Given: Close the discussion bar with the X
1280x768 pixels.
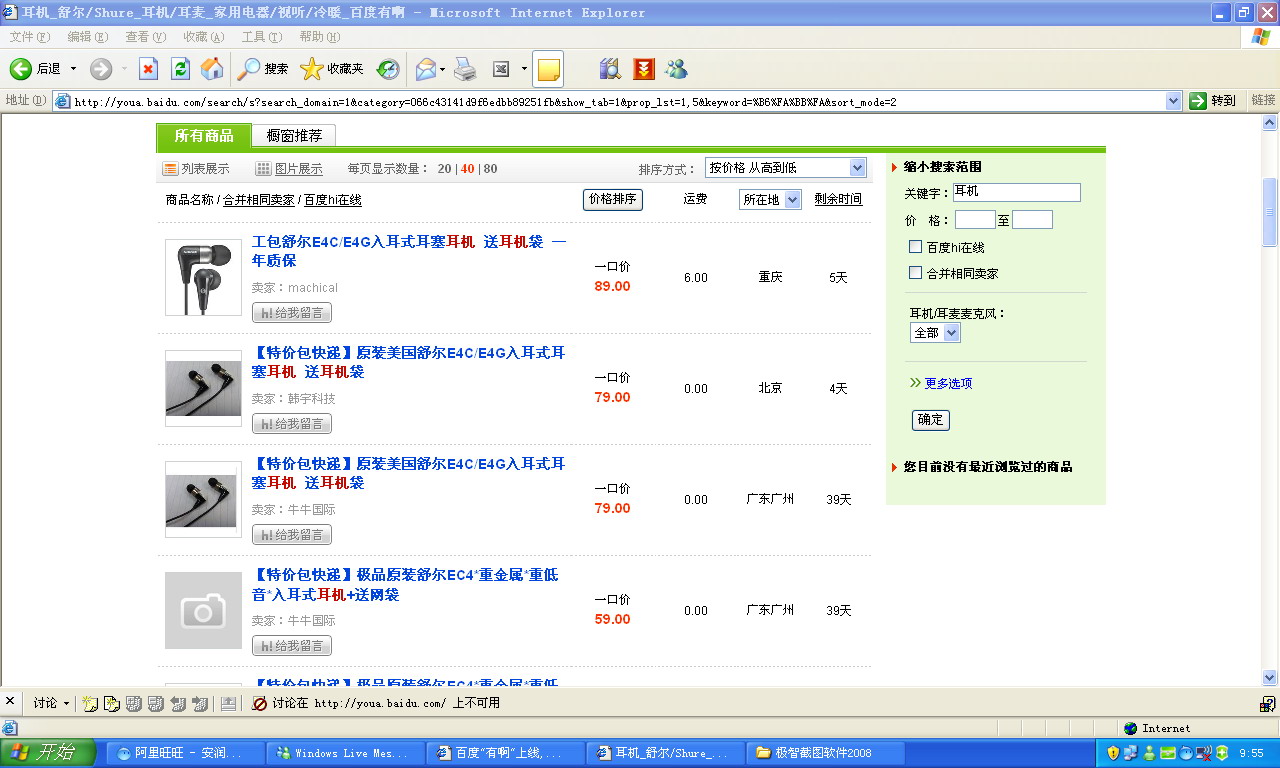Looking at the screenshot, I should [10, 702].
